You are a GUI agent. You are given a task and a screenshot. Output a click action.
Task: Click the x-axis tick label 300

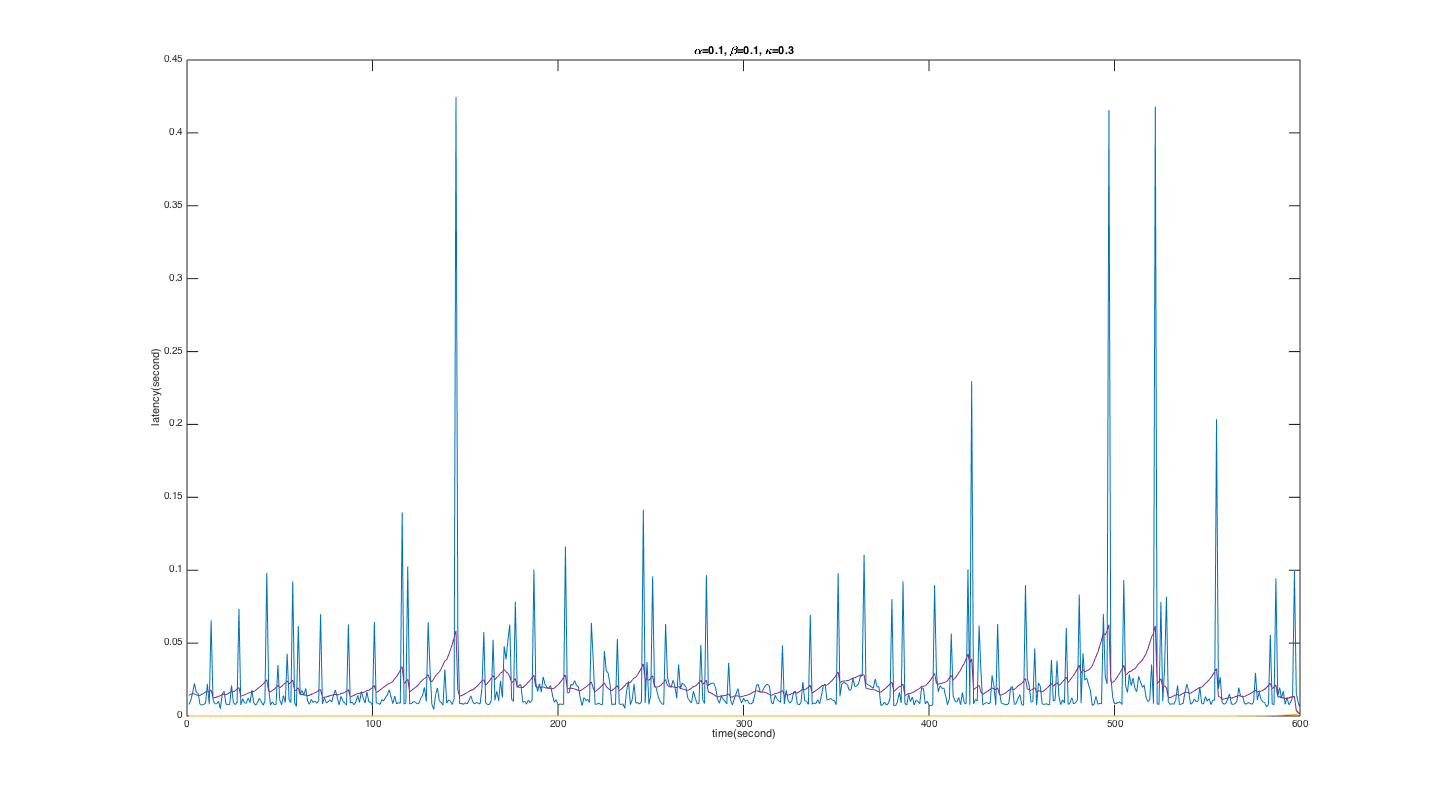pos(743,724)
